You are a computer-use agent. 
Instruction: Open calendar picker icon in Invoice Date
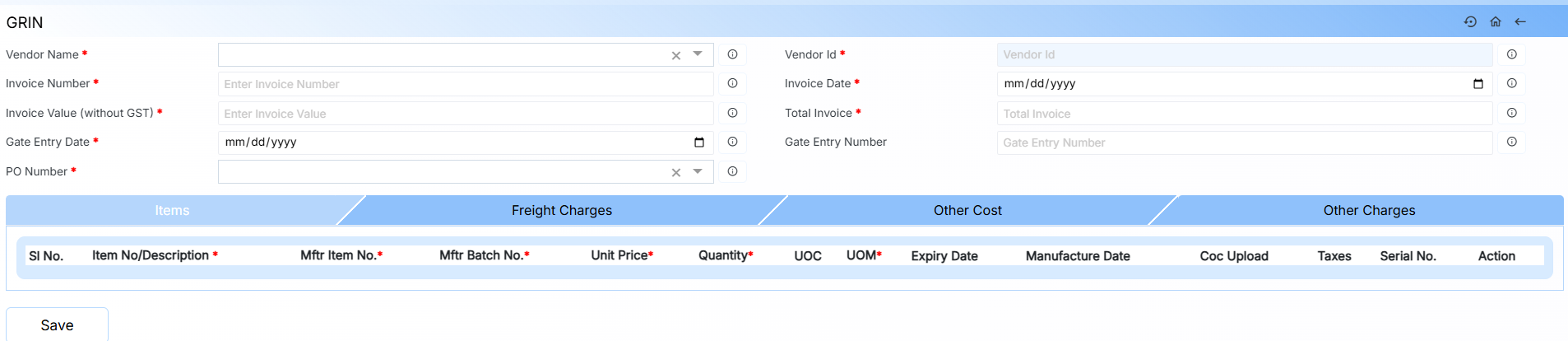coord(1478,84)
